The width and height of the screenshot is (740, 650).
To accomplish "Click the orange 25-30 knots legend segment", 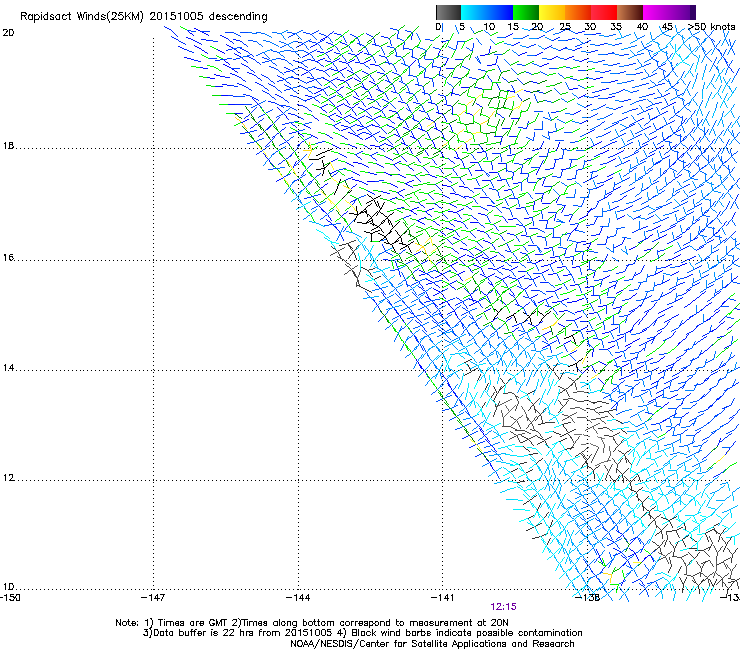I will point(578,12).
